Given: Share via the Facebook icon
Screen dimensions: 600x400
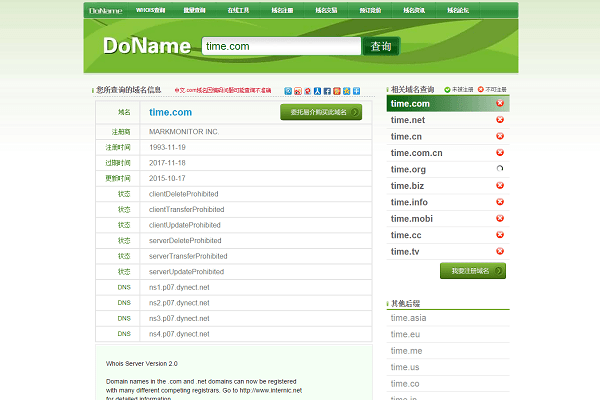Looking at the screenshot, I should pyautogui.click(x=327, y=91).
